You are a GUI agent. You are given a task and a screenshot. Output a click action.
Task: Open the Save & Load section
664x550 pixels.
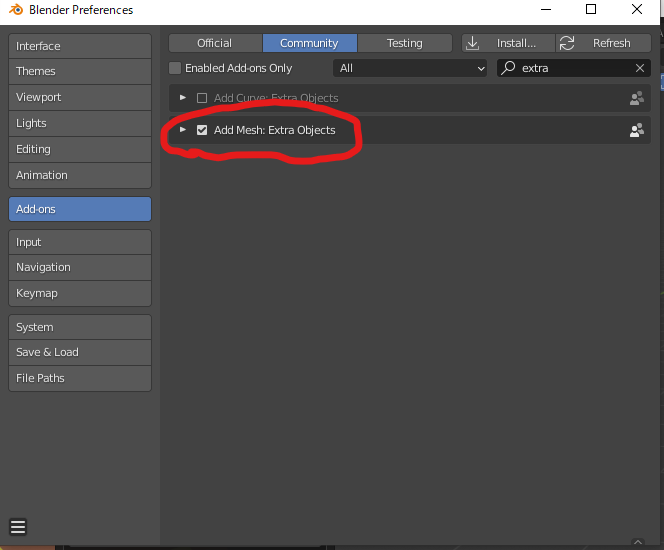pyautogui.click(x=80, y=352)
